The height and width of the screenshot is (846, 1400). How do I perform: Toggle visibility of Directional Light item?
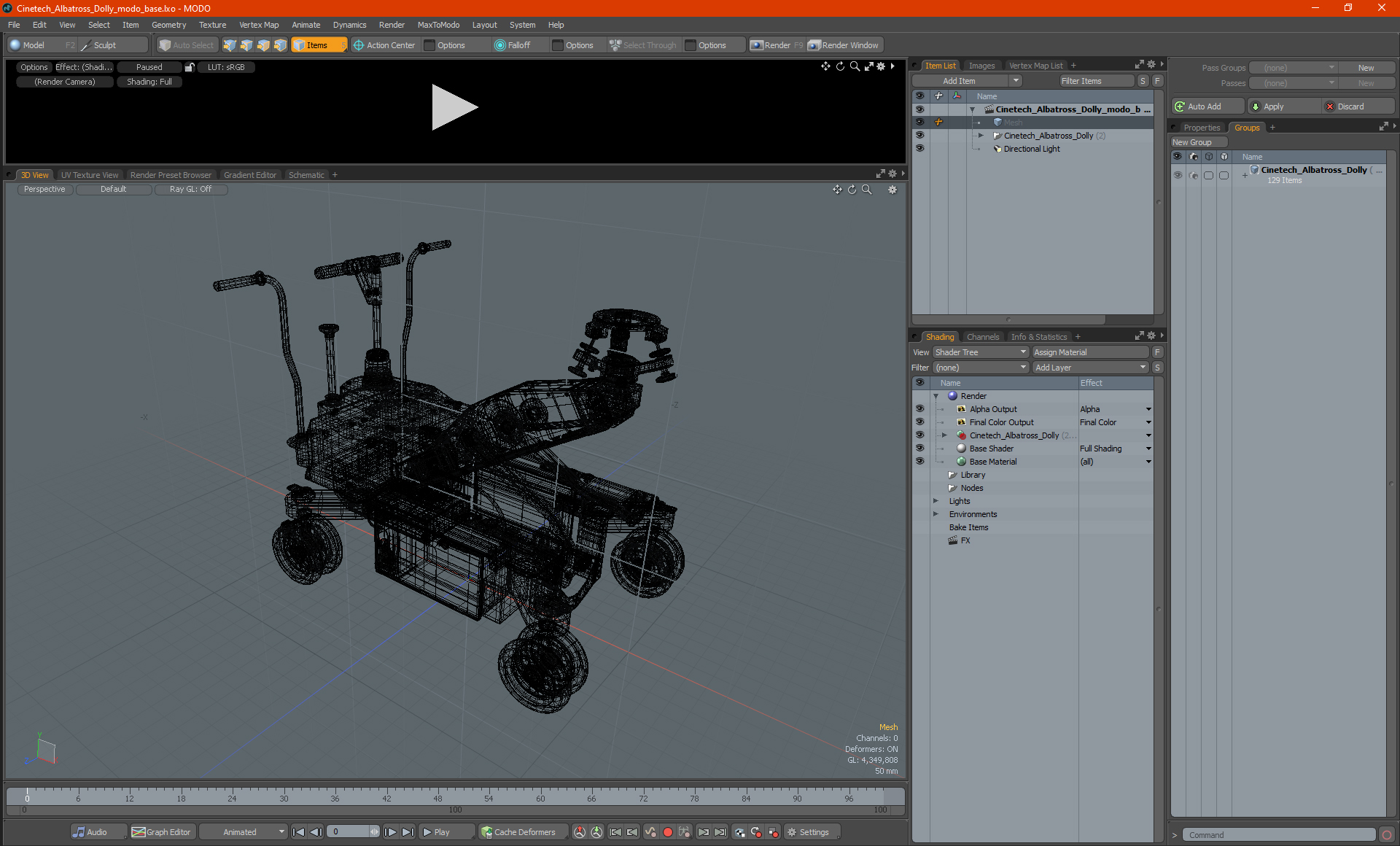point(919,149)
